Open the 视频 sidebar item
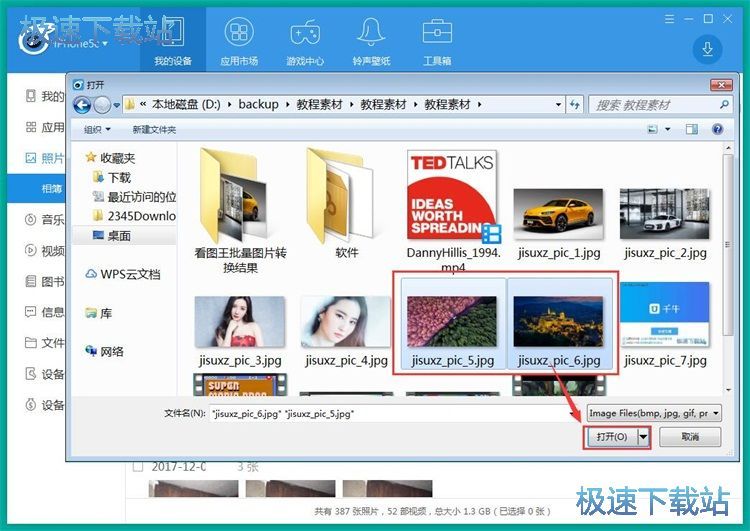The width and height of the screenshot is (750, 531). tap(44, 250)
